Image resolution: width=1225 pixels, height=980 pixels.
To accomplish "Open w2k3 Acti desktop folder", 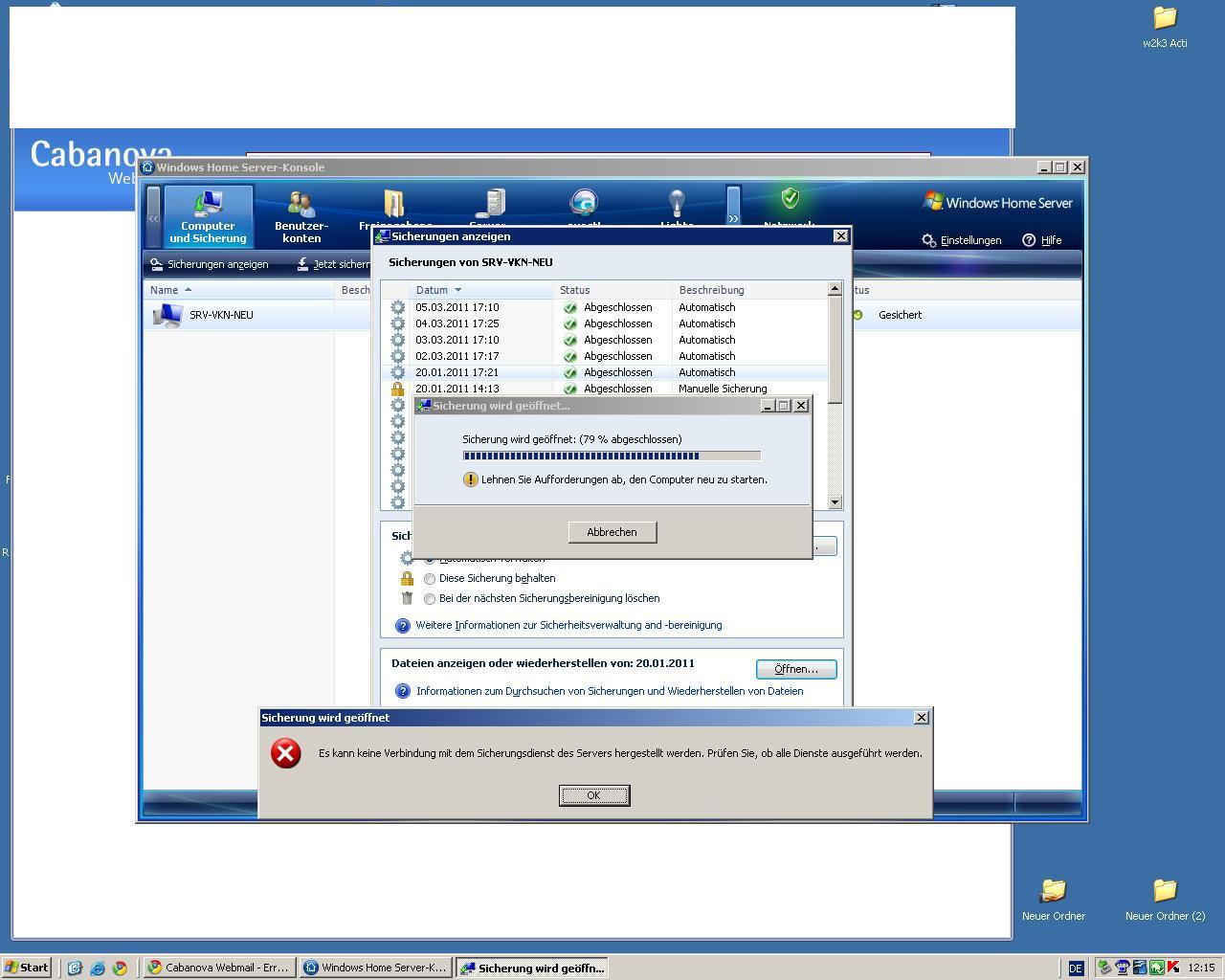I will (1165, 28).
